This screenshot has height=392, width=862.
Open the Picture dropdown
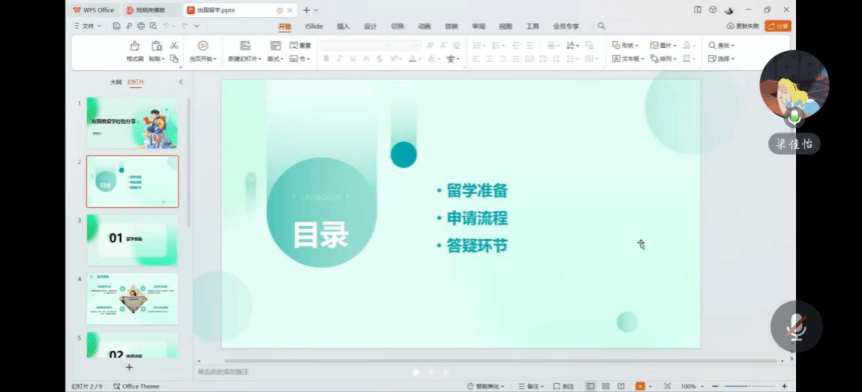(663, 45)
